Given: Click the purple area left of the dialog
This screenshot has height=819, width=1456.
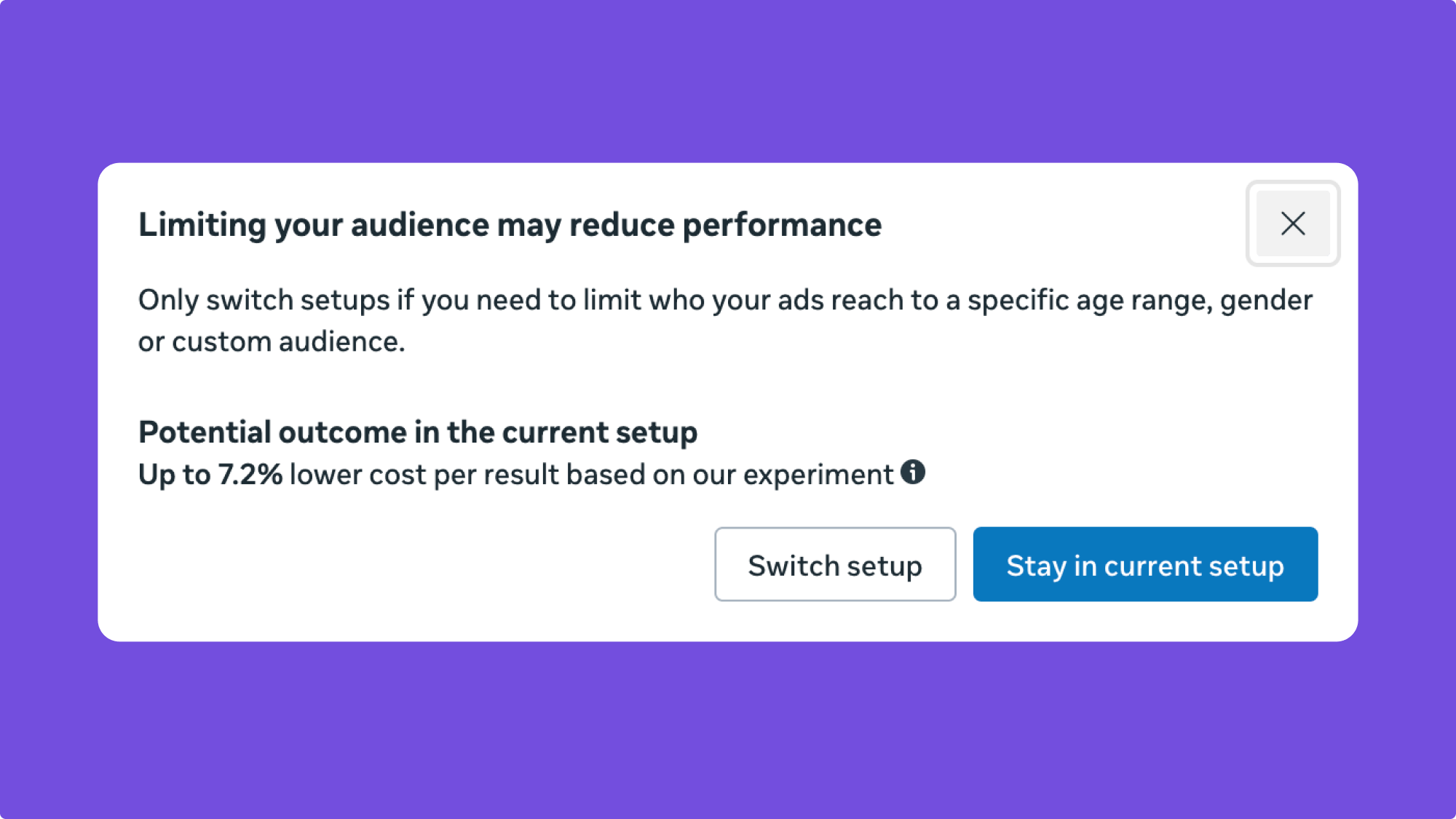Looking at the screenshot, I should point(48,400).
